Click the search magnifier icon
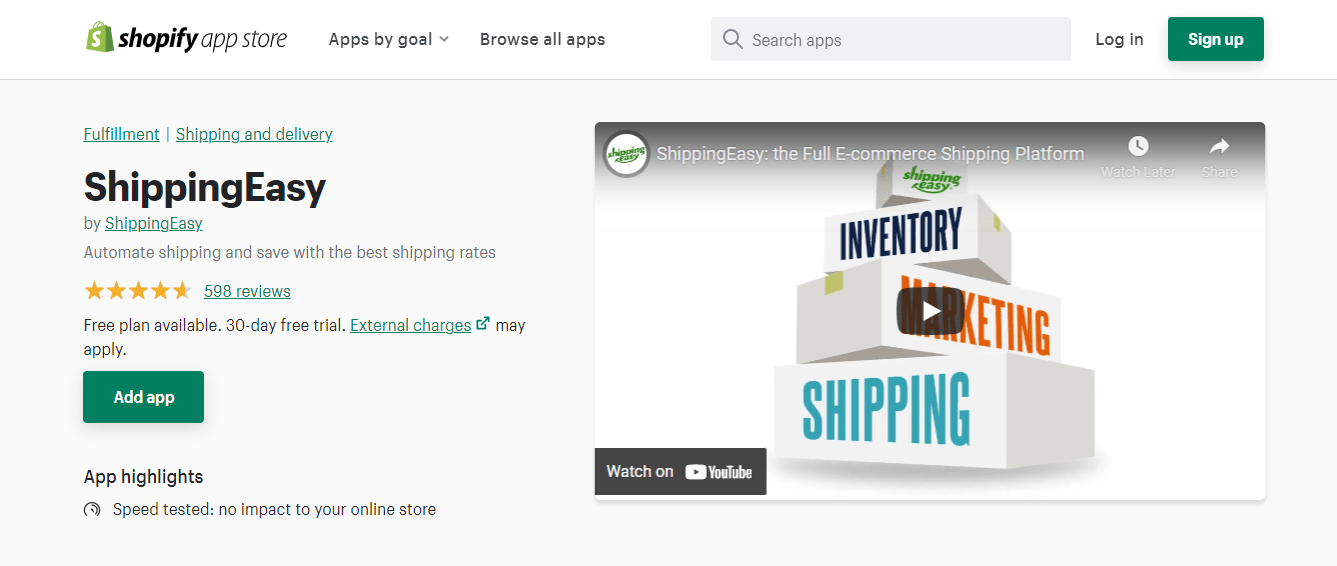 coord(732,39)
